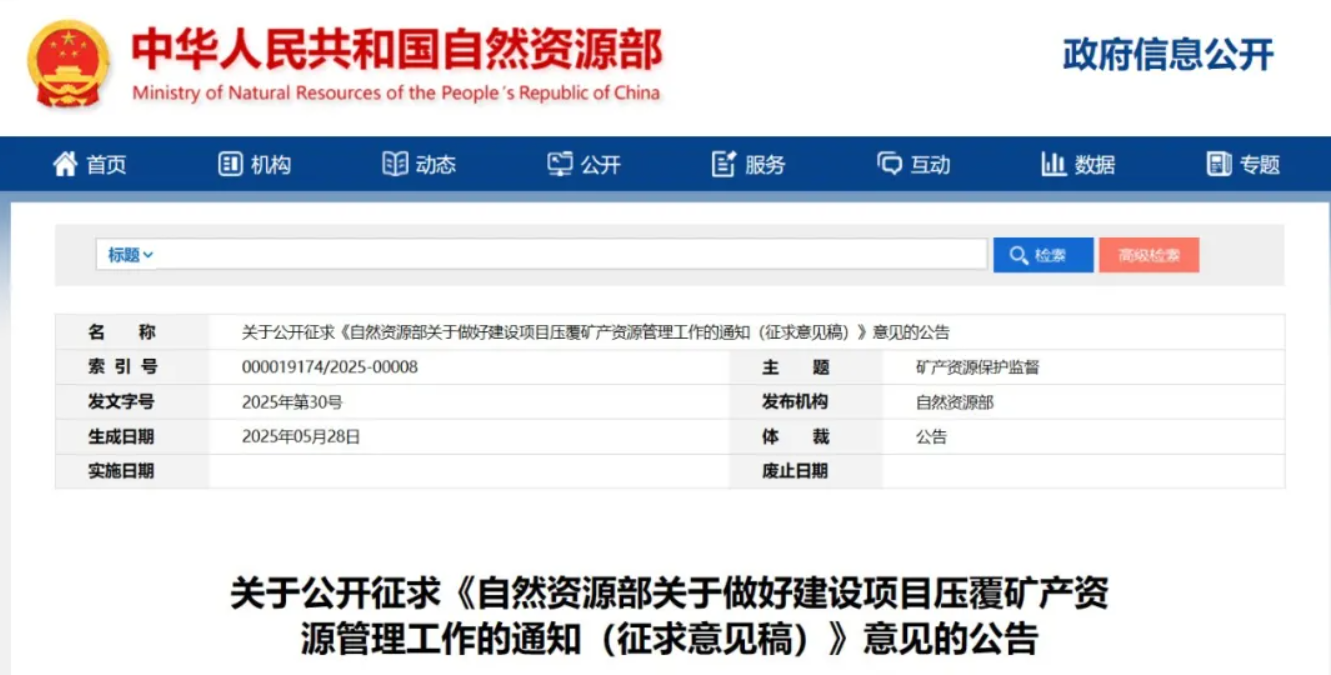Click the 服务 edit document icon

[724, 164]
